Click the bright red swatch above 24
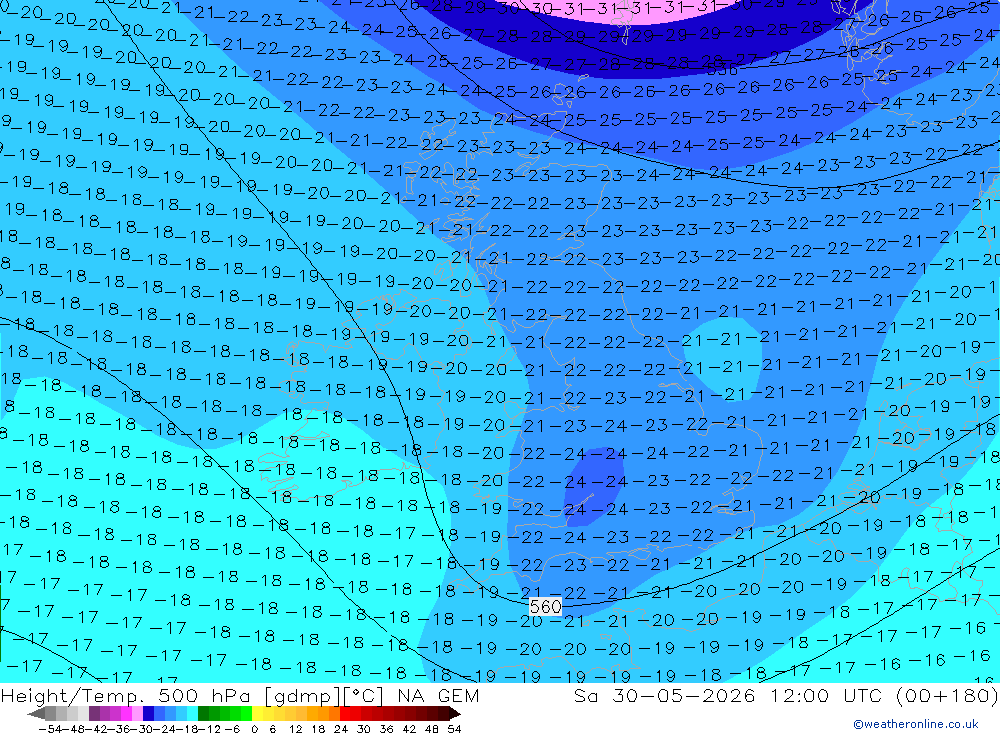This screenshot has width=1000, height=733. [345, 714]
